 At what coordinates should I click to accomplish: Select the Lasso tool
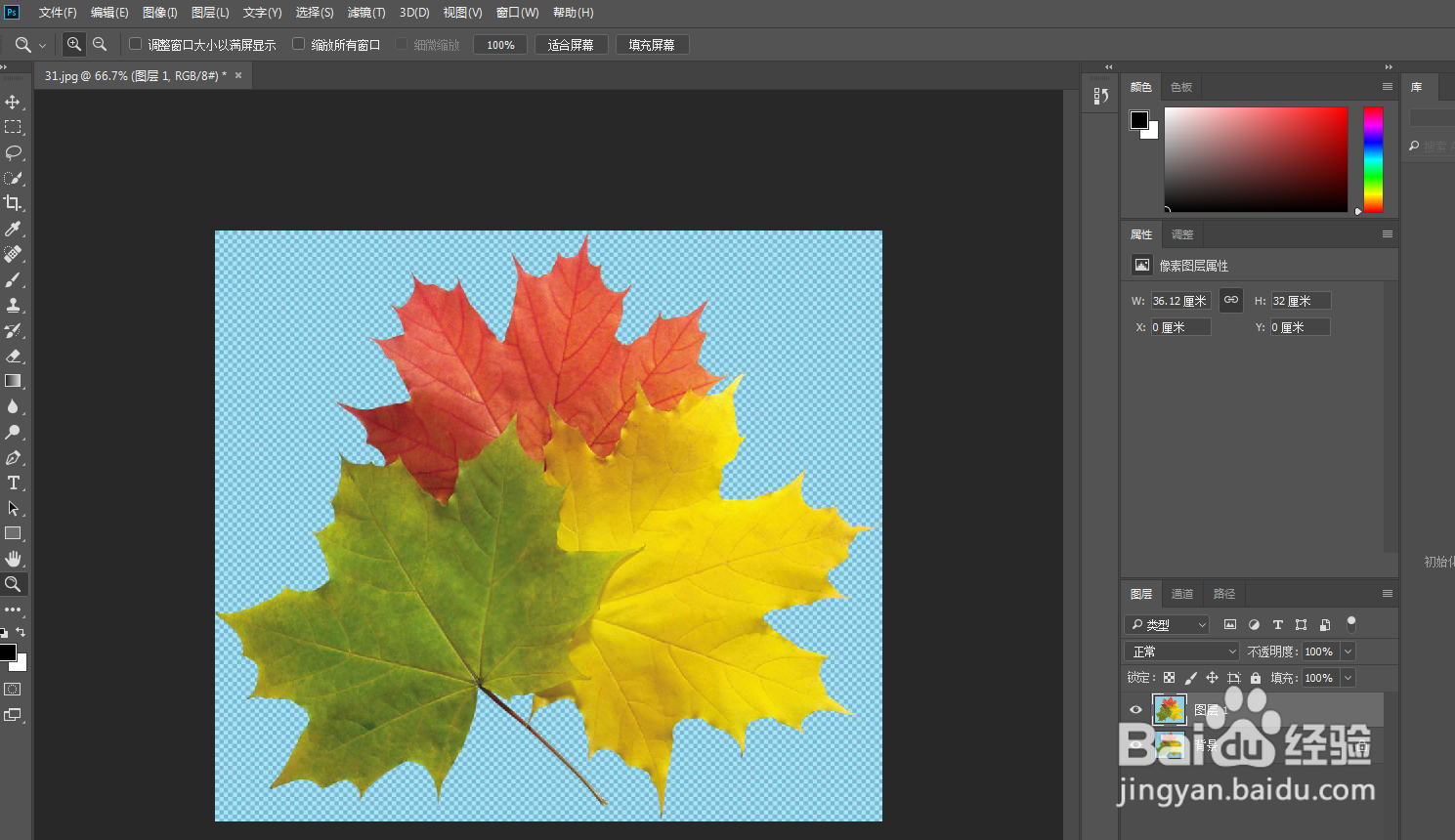point(13,152)
